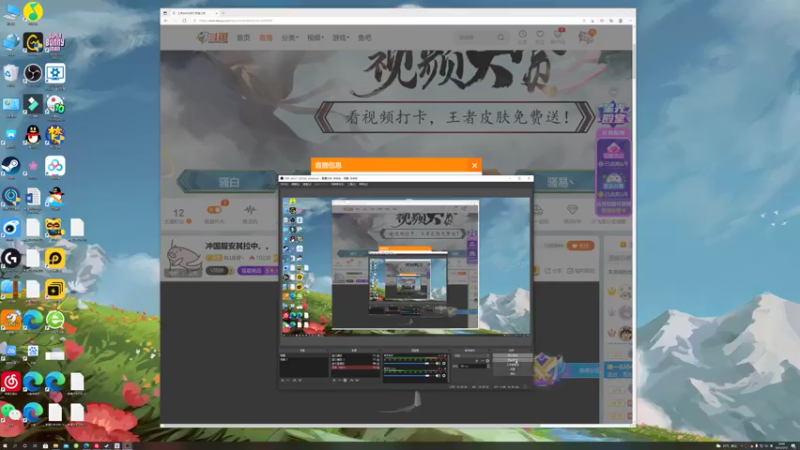Click the browser refresh button

tap(184, 20)
